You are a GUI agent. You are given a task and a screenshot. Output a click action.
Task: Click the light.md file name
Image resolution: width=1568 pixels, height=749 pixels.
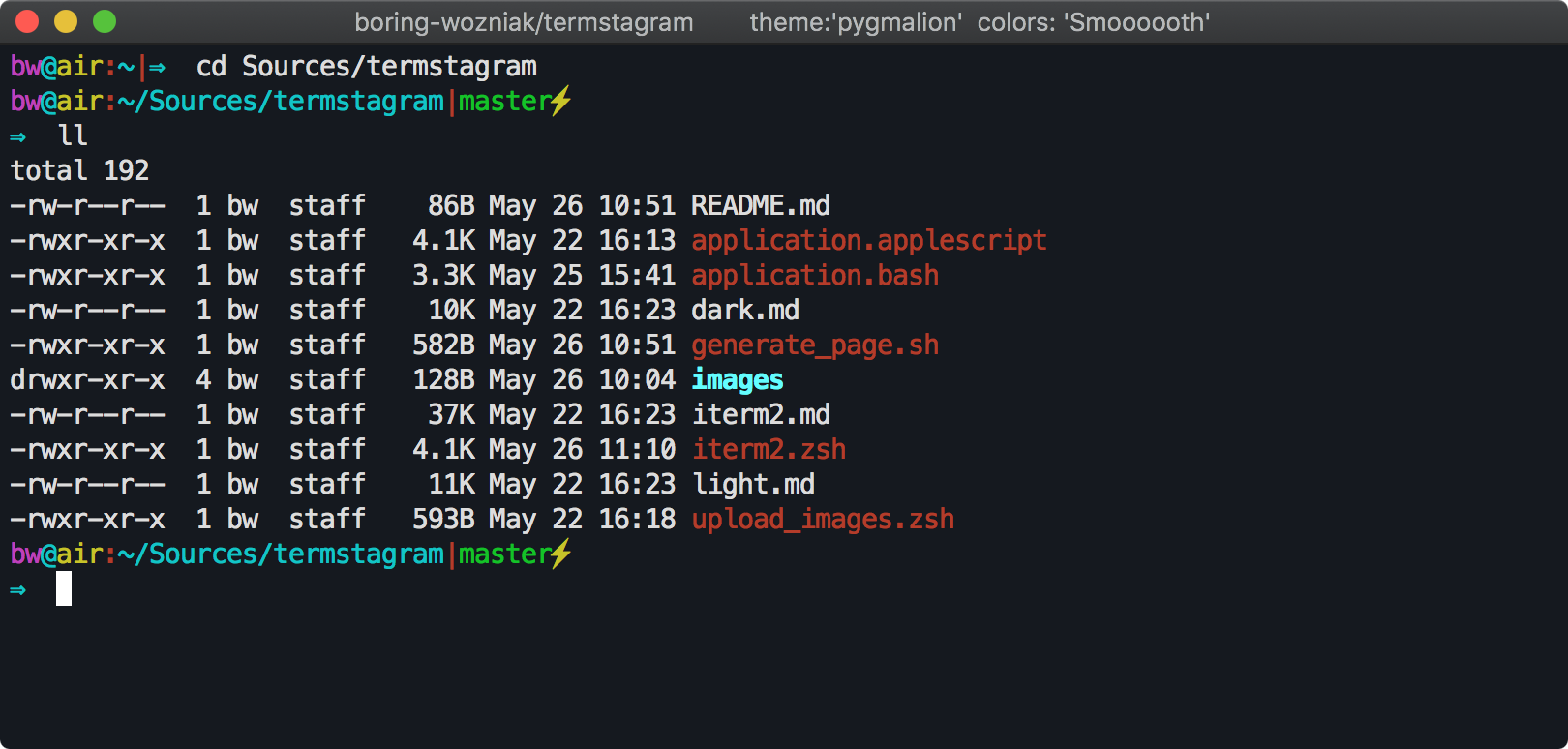[753, 484]
